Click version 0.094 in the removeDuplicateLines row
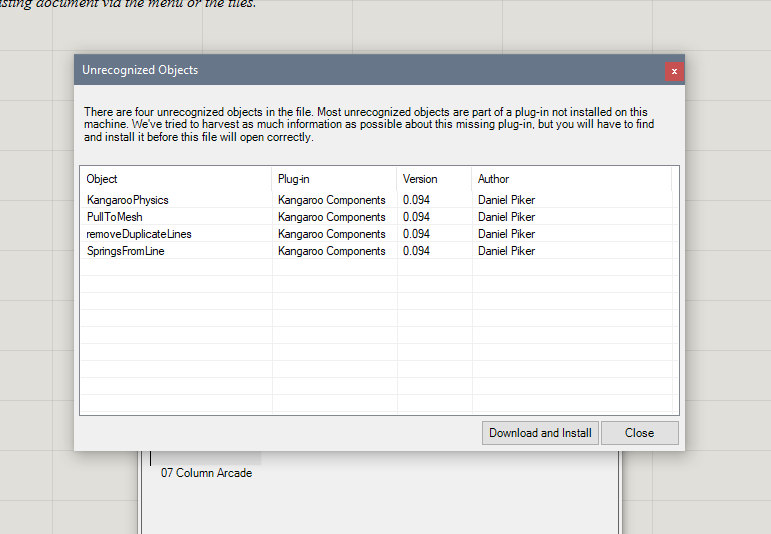Viewport: 771px width, 534px height. click(416, 234)
